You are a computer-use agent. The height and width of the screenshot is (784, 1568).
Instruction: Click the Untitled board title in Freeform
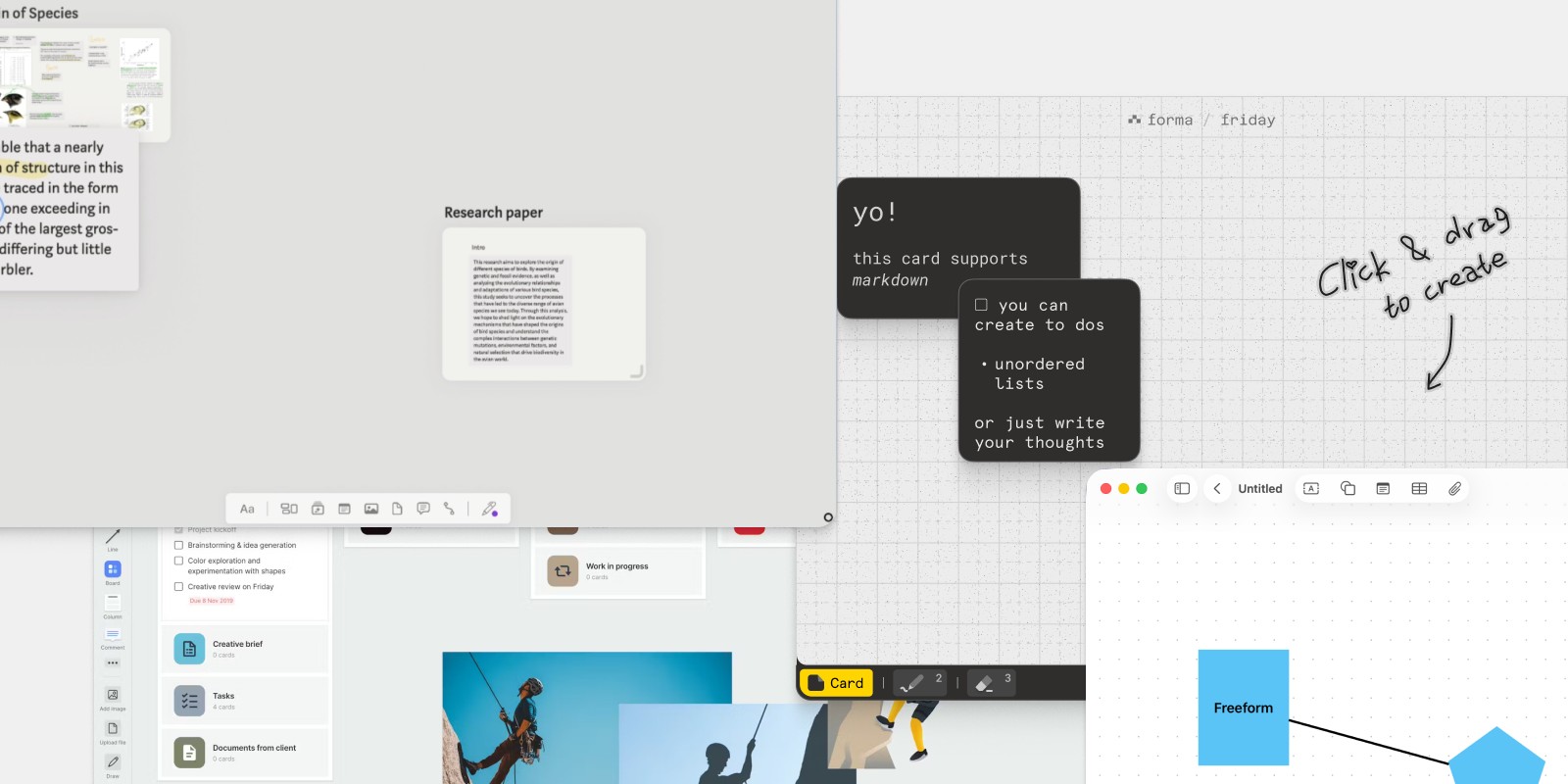pos(1259,488)
